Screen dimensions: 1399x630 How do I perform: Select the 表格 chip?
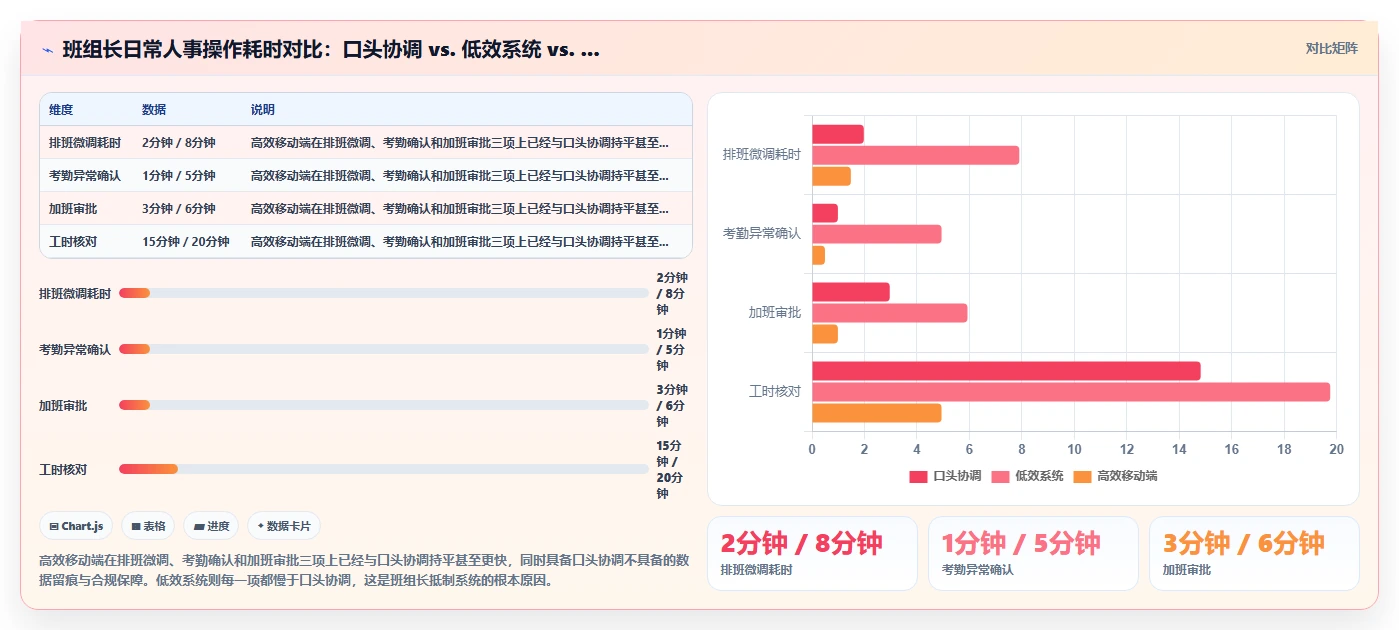pyautogui.click(x=148, y=526)
